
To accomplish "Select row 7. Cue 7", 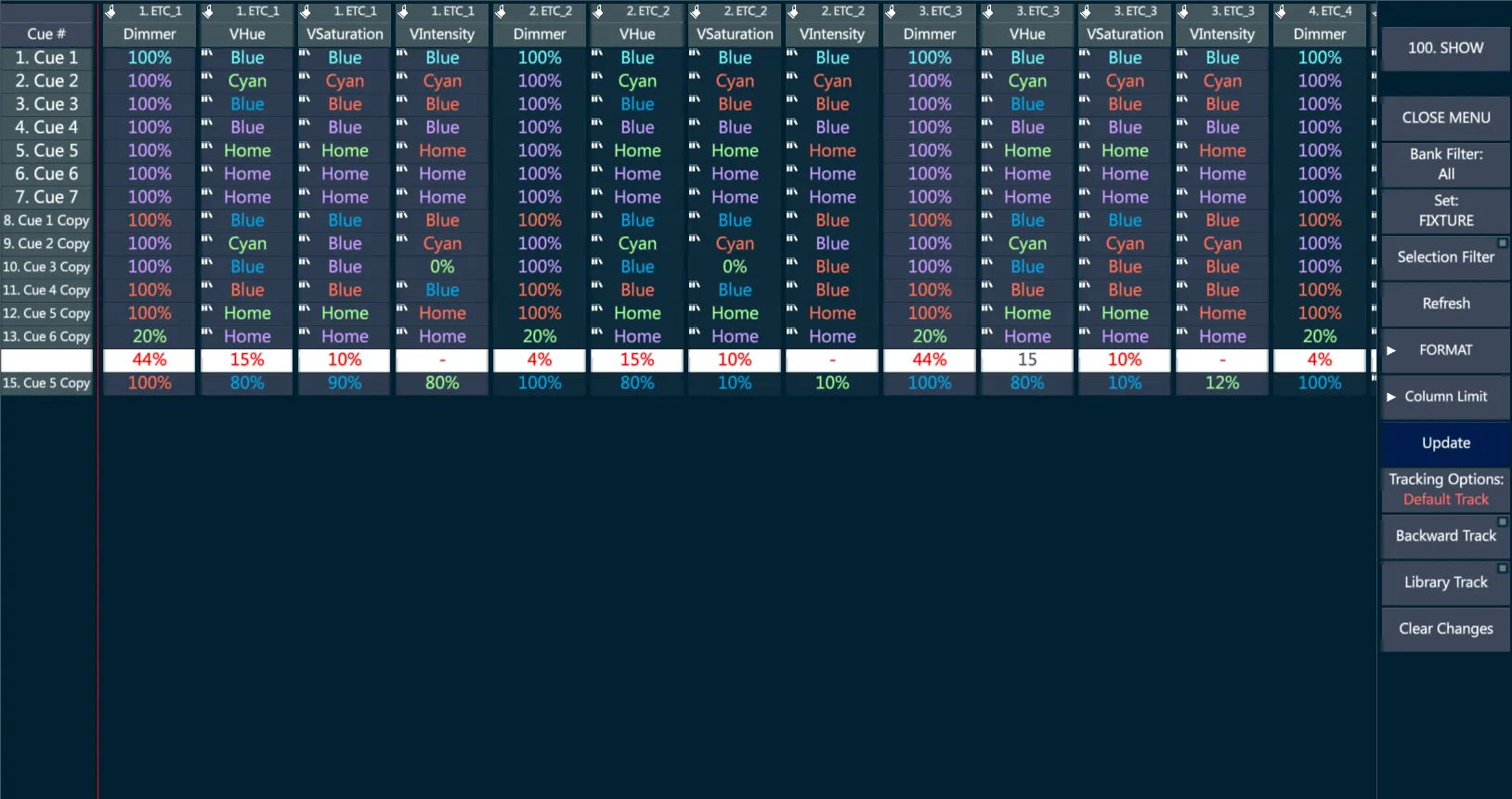I will pos(46,197).
